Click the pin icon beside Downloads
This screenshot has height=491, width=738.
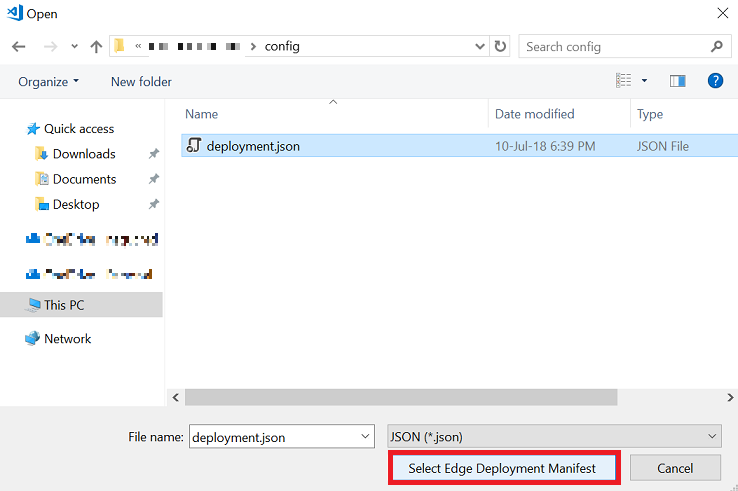[x=153, y=154]
